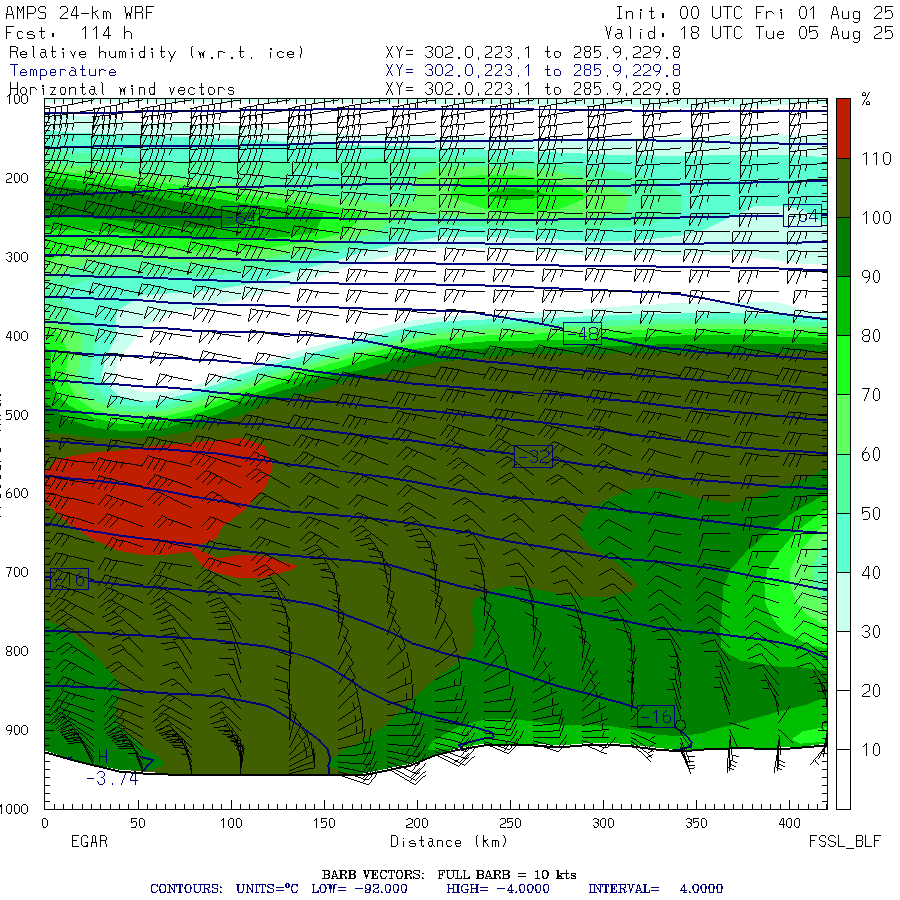Click the "Valid: 18 UTC Tue 05 Aug 25" line

(x=749, y=33)
